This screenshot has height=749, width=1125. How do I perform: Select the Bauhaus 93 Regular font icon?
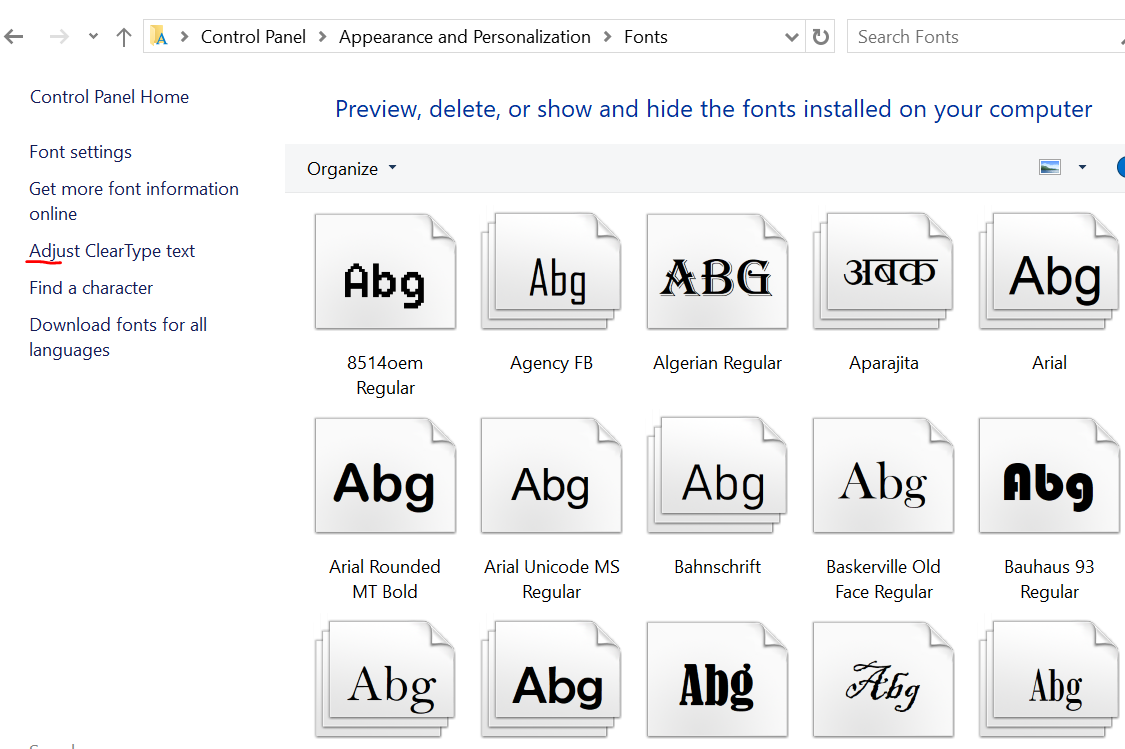click(1049, 478)
